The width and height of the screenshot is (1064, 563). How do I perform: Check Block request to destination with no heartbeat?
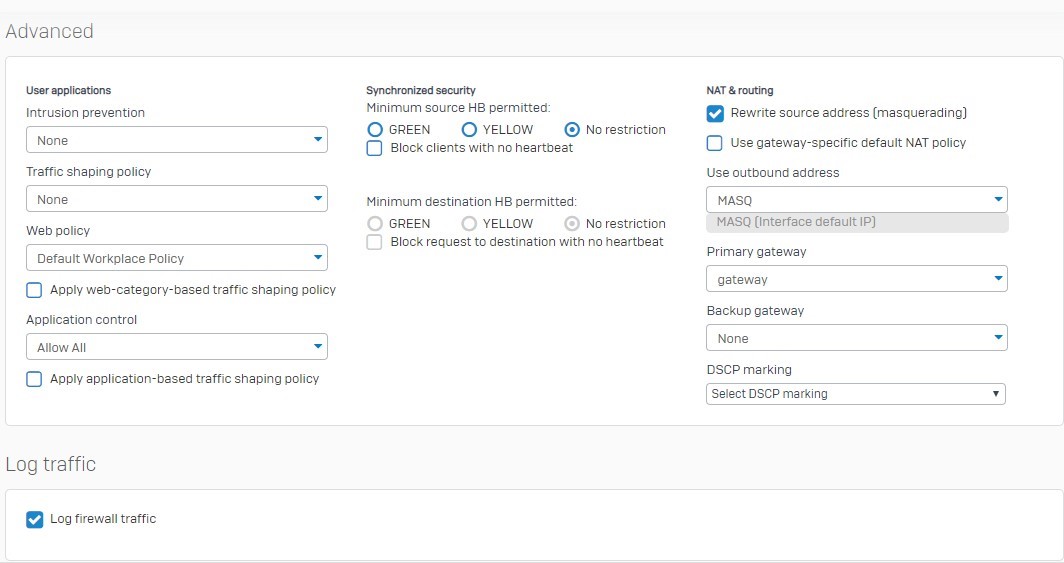point(375,242)
